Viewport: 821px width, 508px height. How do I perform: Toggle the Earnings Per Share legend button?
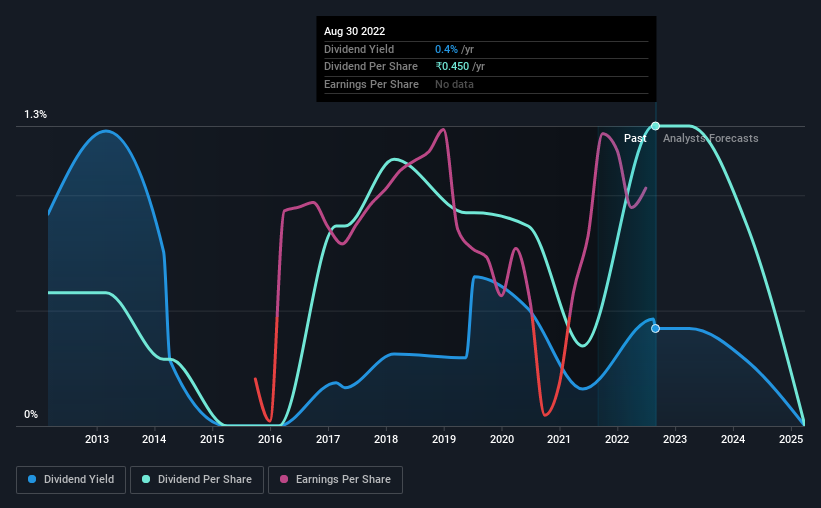pyautogui.click(x=335, y=480)
